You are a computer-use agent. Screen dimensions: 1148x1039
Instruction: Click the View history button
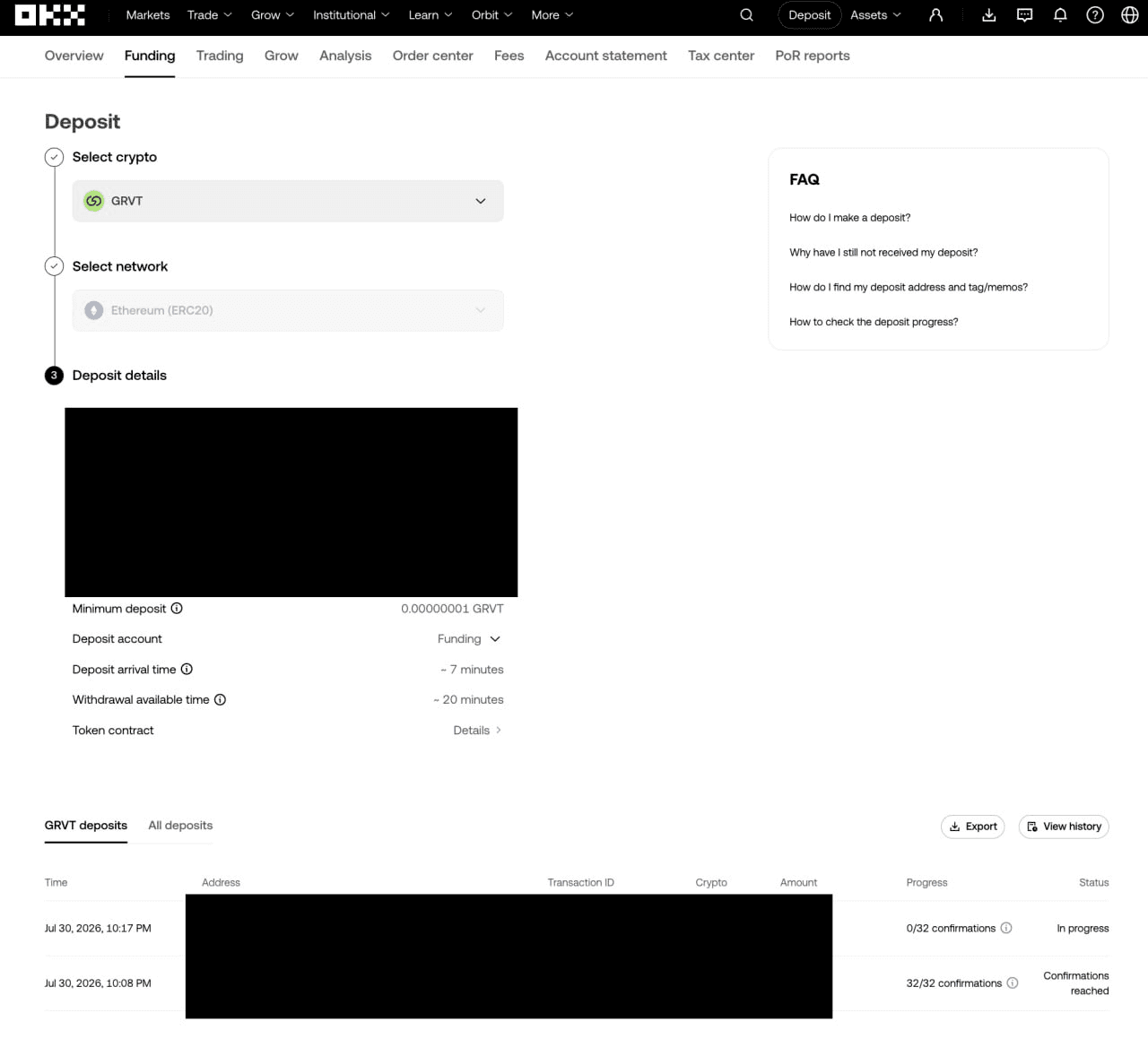point(1064,827)
